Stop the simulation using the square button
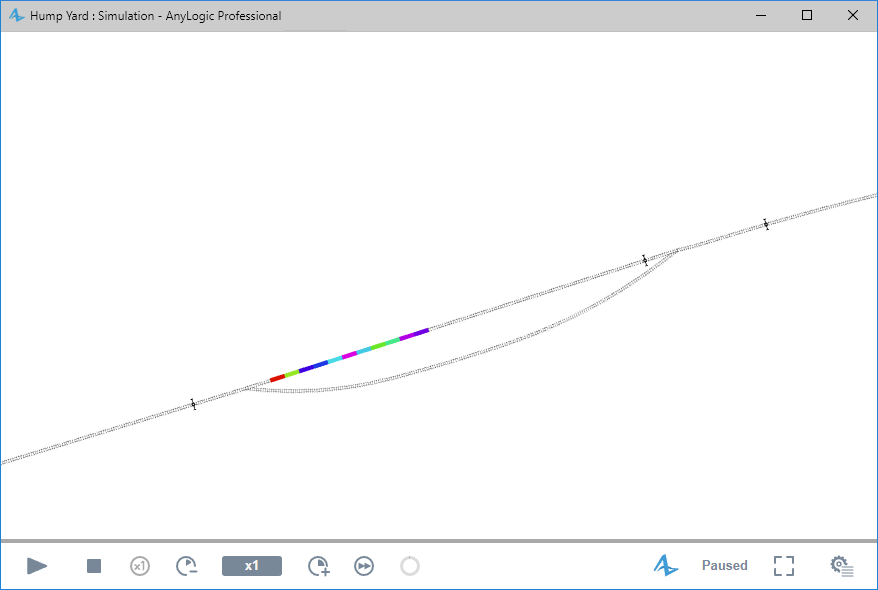This screenshot has width=878, height=590. 94,566
